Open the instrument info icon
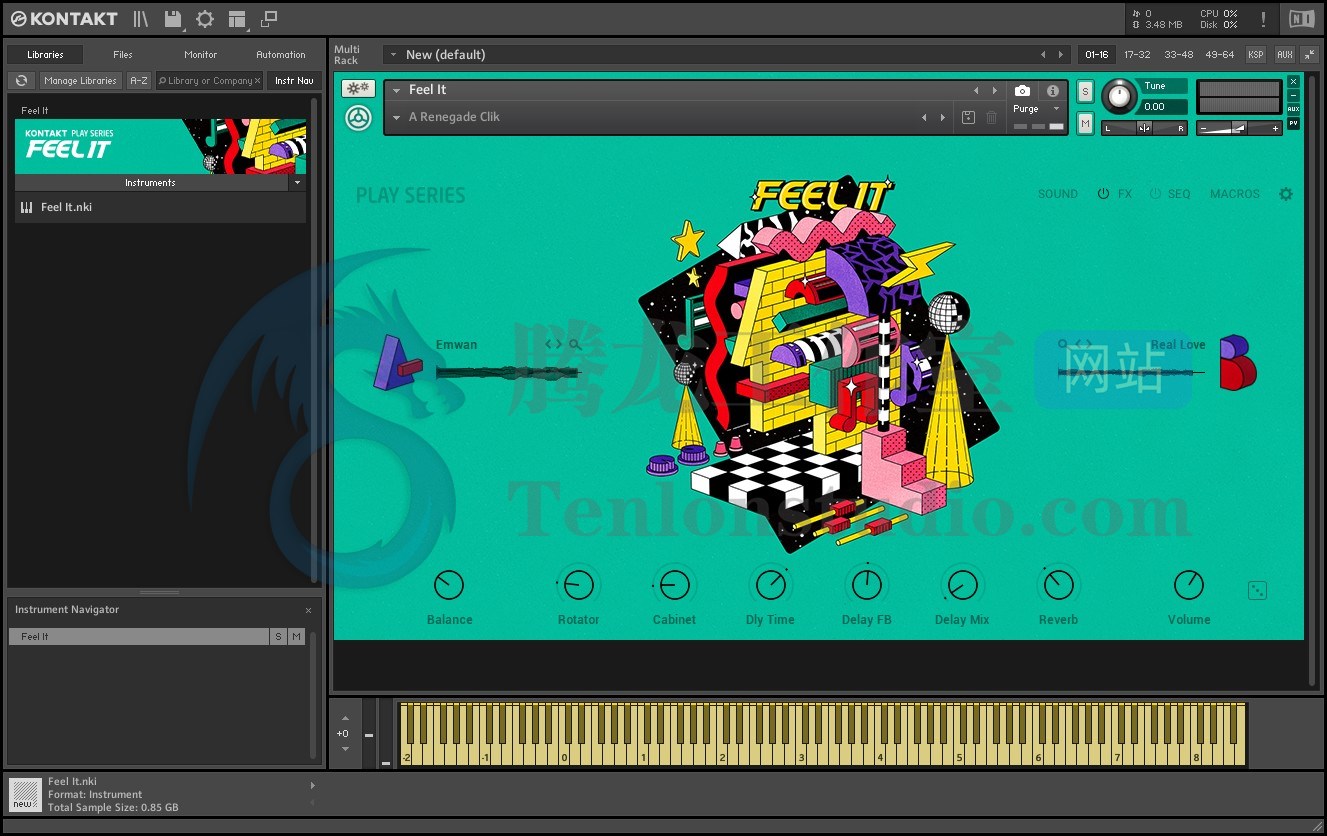The height and width of the screenshot is (836, 1327). coord(1052,90)
